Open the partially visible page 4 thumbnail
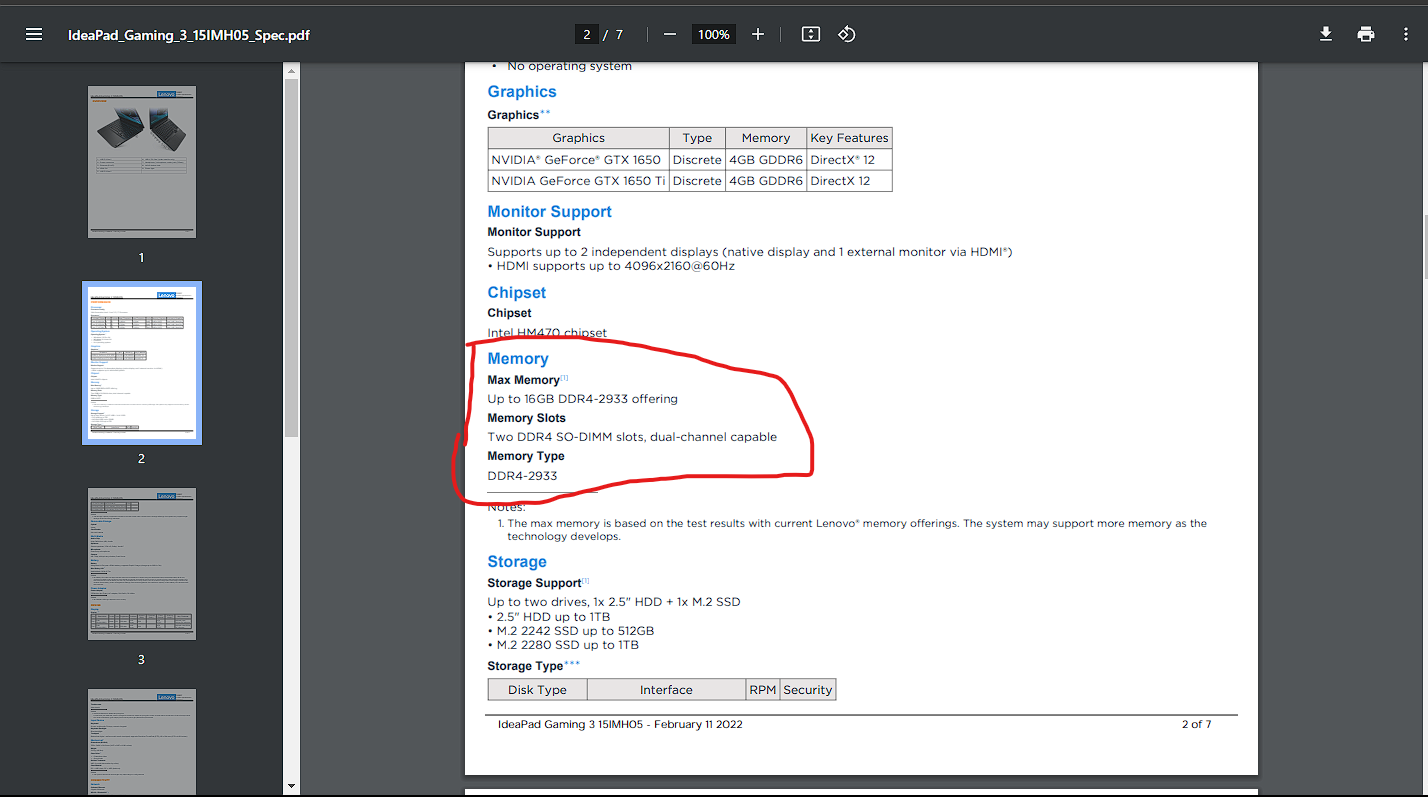The width and height of the screenshot is (1428, 797). pyautogui.click(x=141, y=741)
